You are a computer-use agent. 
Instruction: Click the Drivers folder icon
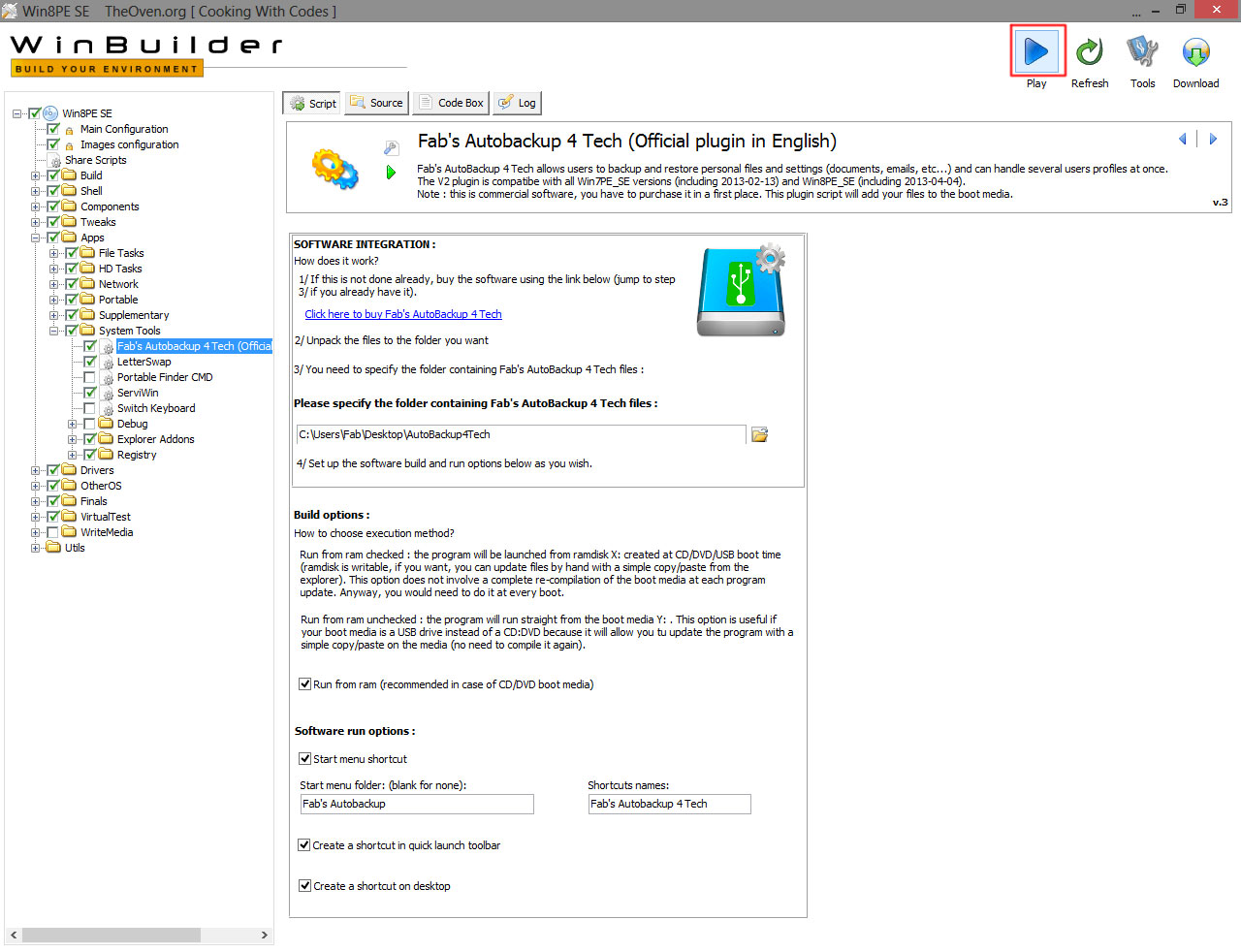pyautogui.click(x=69, y=470)
